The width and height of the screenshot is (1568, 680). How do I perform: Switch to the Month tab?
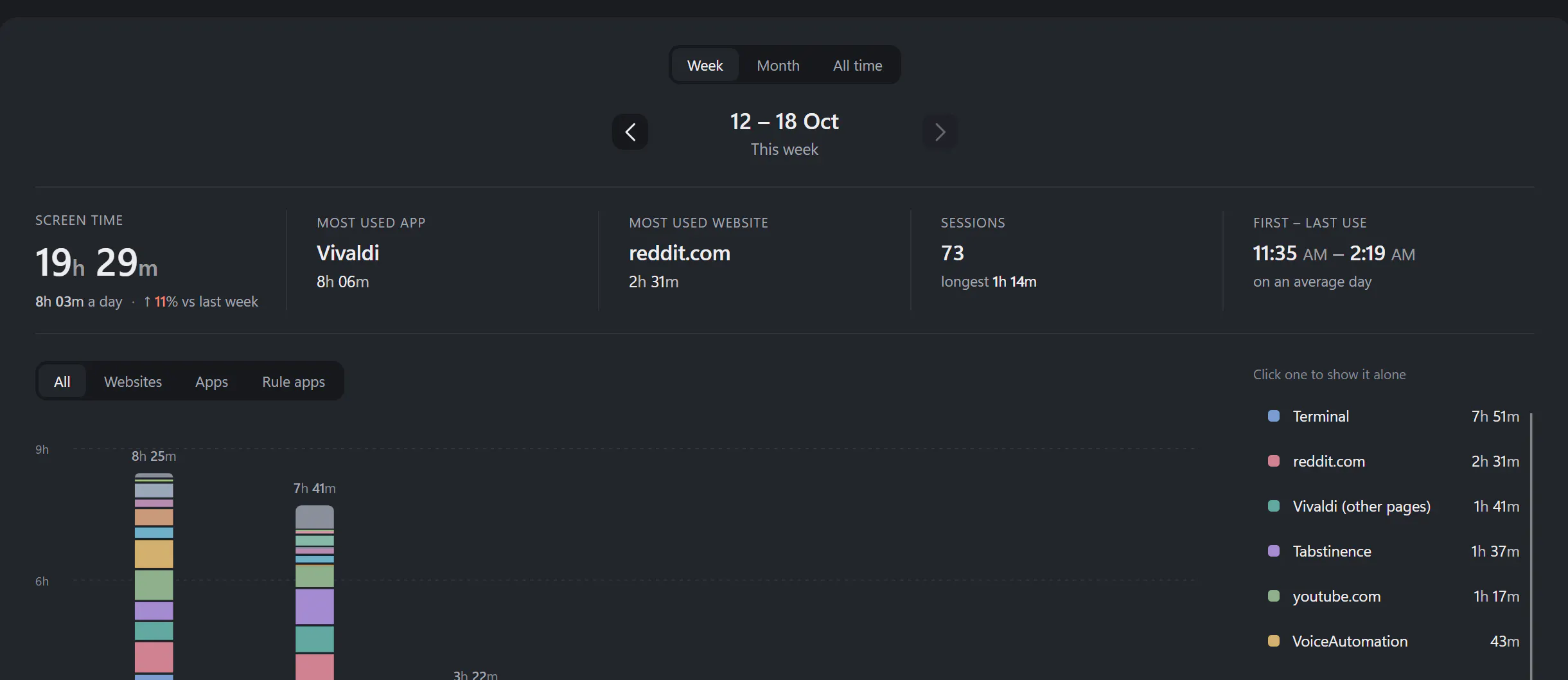pos(778,65)
